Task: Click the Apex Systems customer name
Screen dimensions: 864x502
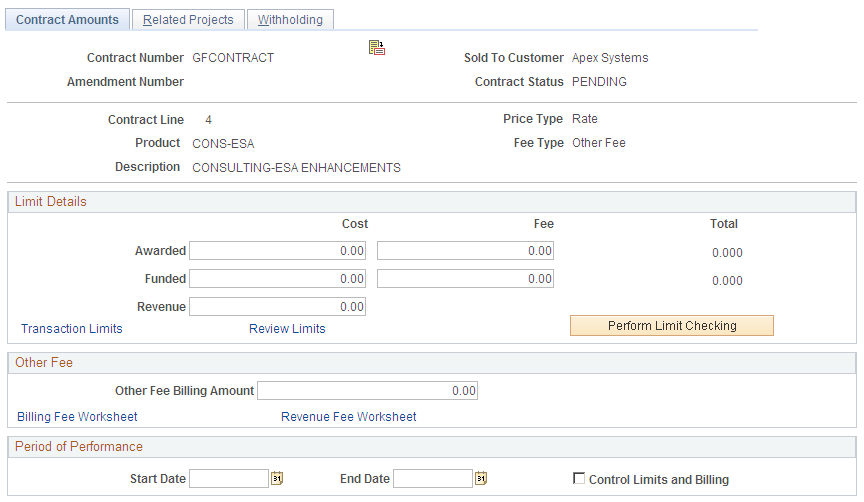Action: click(x=610, y=58)
